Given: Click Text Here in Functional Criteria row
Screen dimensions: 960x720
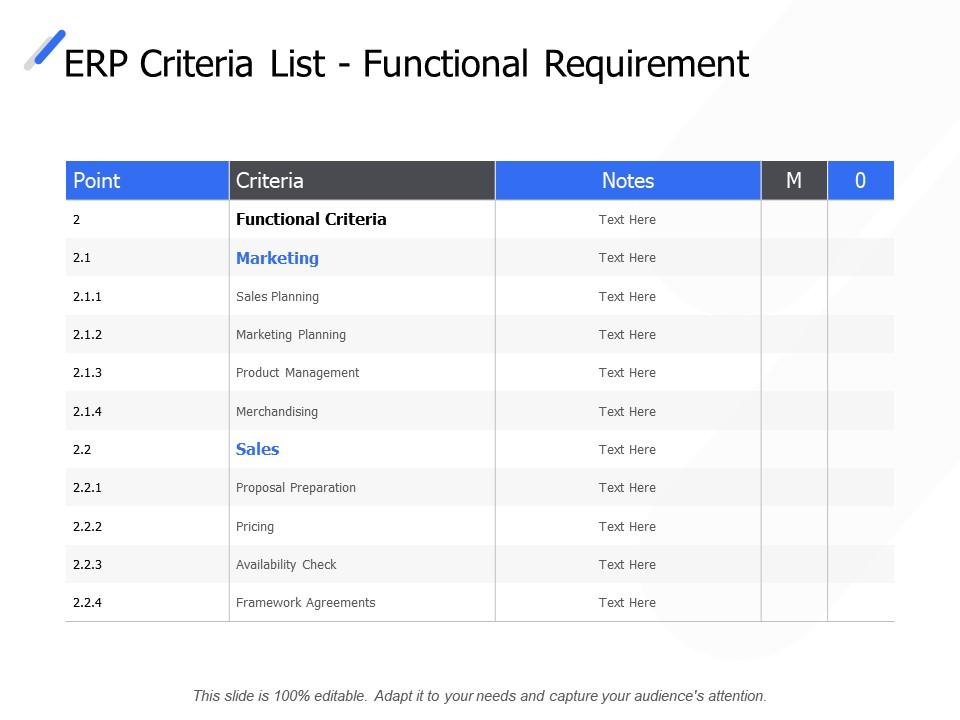Looking at the screenshot, I should [x=627, y=220].
